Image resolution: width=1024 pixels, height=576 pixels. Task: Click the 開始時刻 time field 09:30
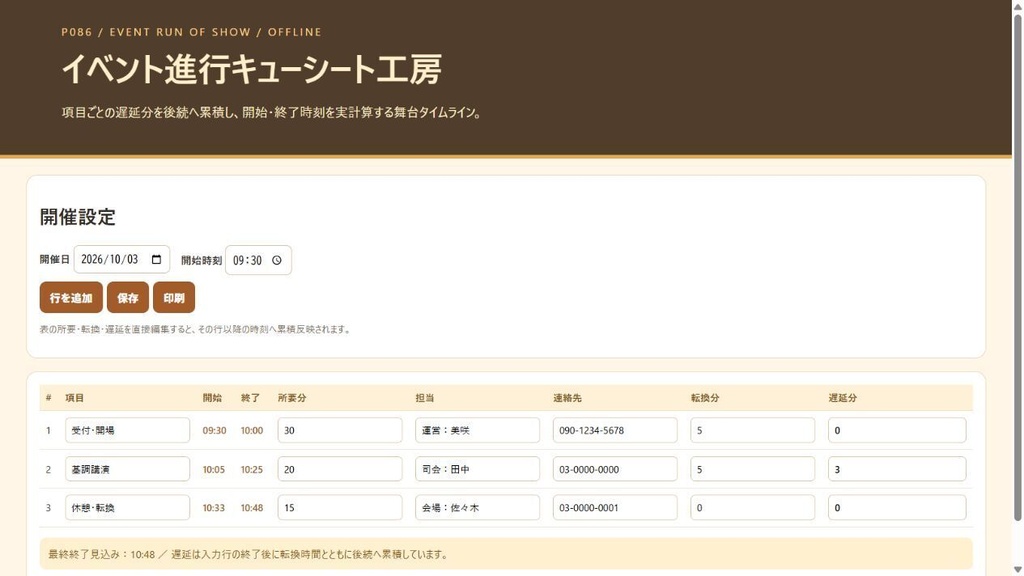(x=258, y=260)
